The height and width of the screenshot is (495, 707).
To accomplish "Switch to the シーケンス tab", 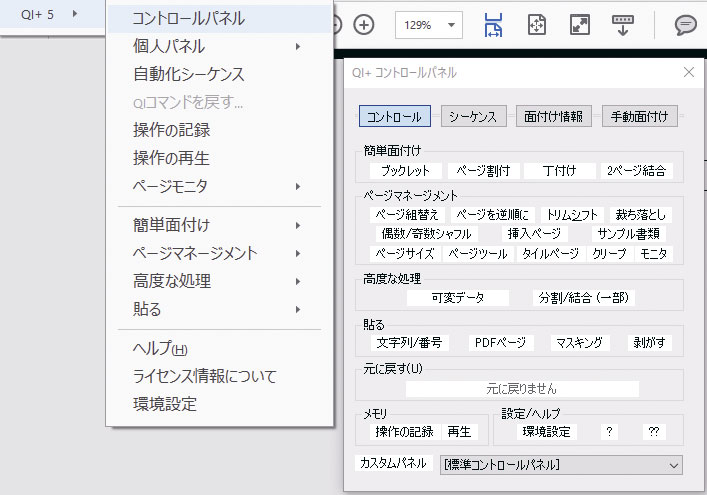I will (x=473, y=116).
